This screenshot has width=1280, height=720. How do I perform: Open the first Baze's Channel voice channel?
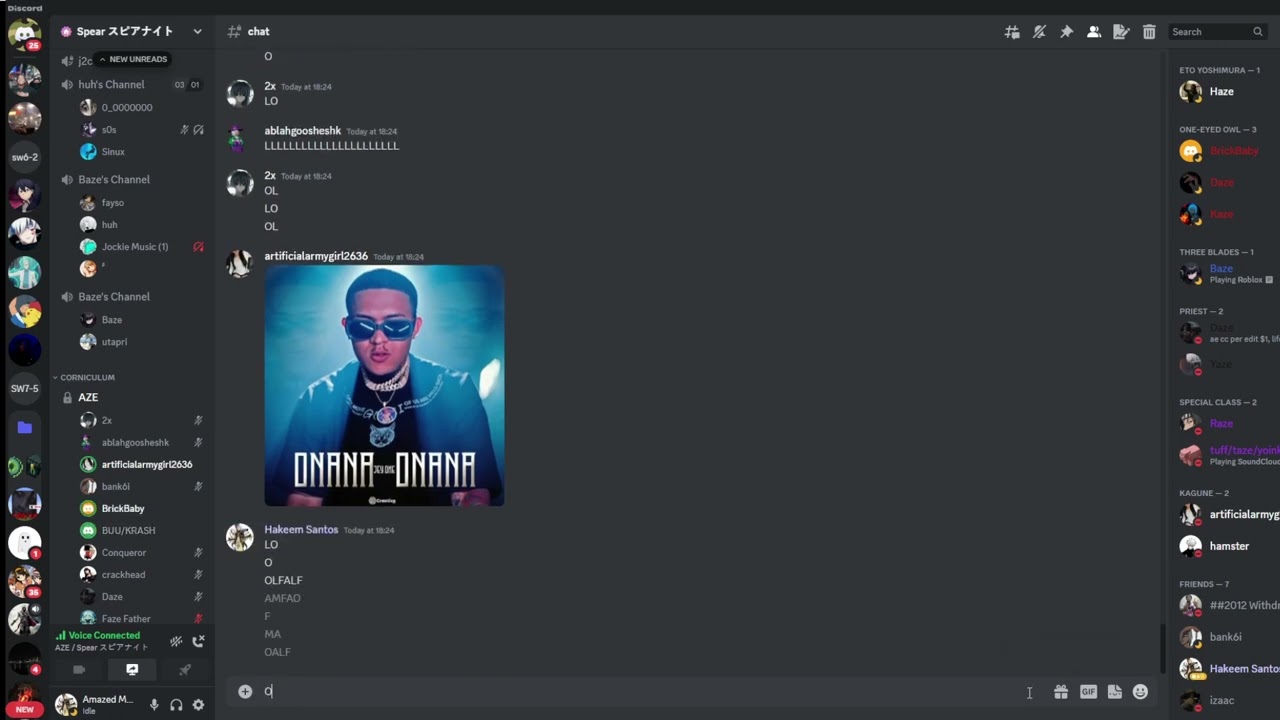click(114, 180)
